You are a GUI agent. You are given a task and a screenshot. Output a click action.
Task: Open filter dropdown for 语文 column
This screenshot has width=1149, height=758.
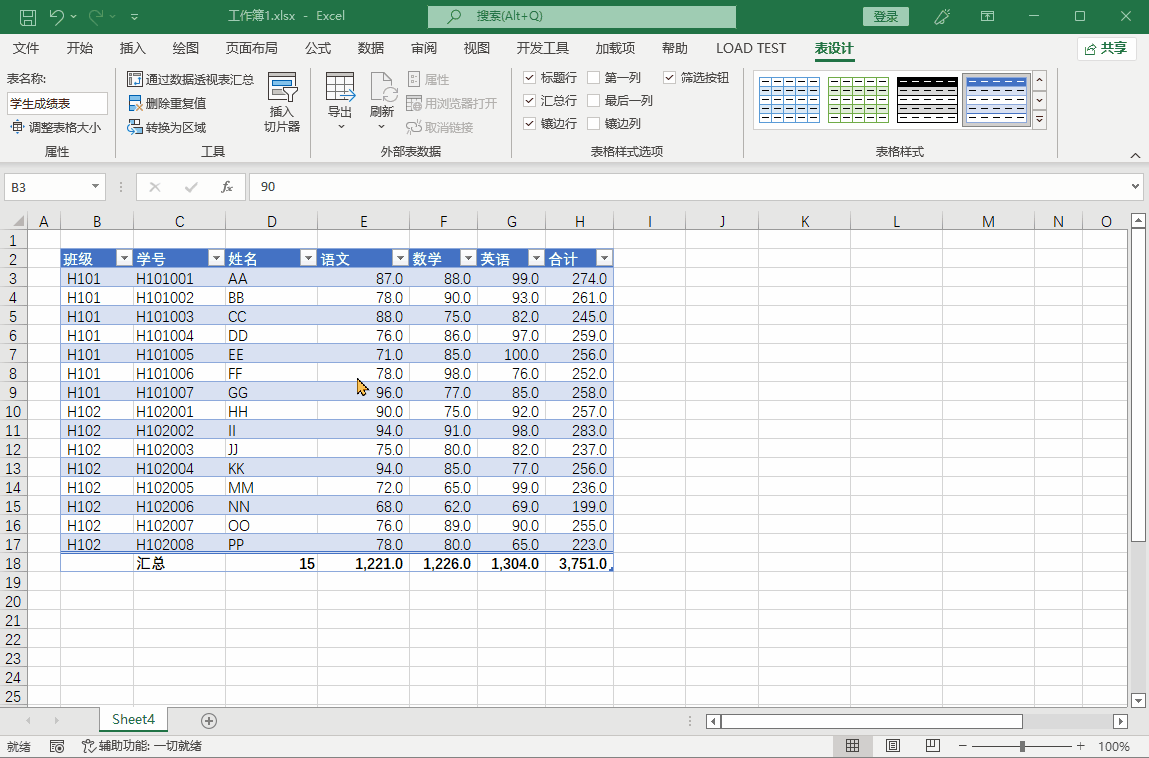(x=399, y=258)
